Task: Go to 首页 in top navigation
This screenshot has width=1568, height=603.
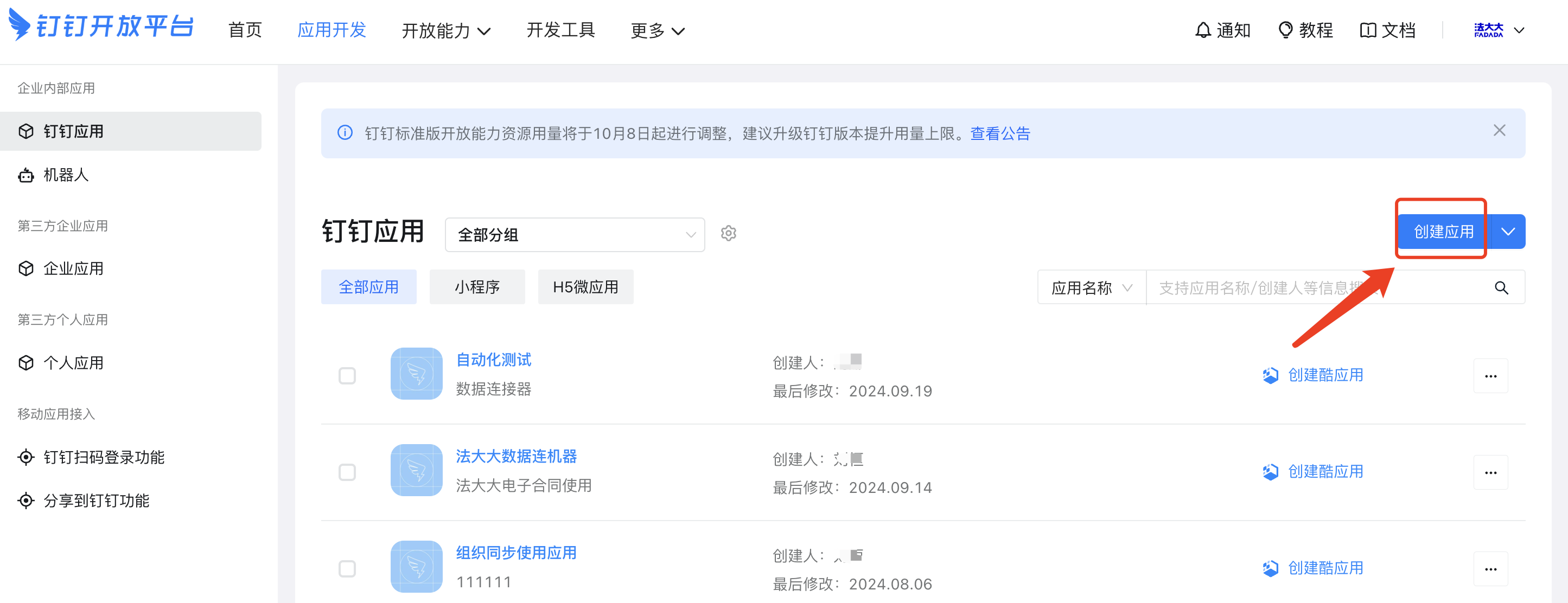Action: 245,30
